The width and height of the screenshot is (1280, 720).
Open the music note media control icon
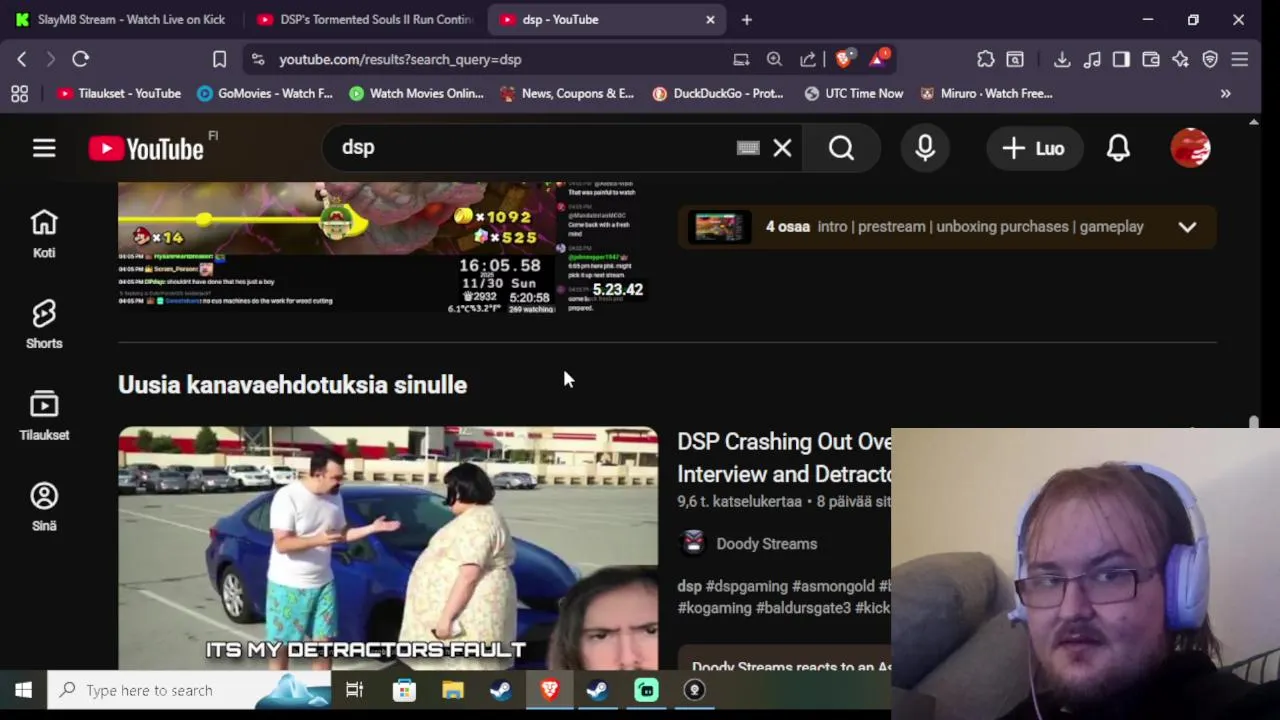(1092, 59)
